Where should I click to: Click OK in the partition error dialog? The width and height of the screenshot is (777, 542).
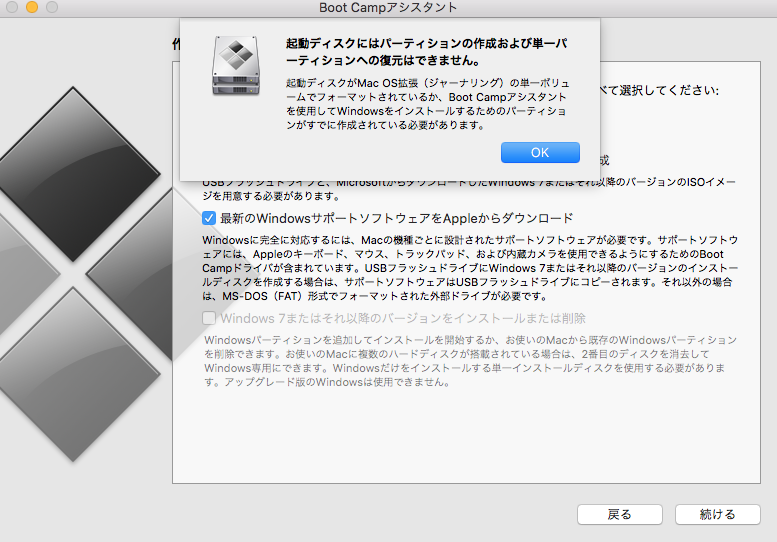coord(540,153)
